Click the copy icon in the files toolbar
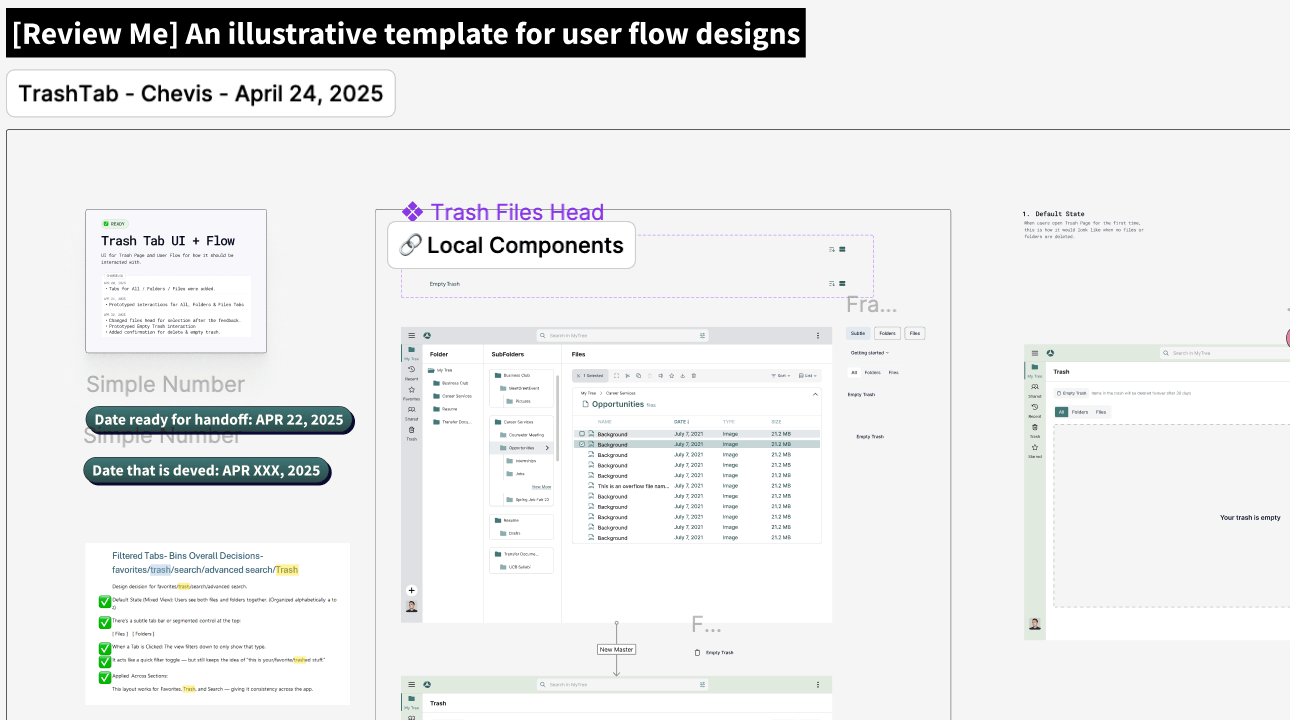Screen dimensions: 1290x720 [x=638, y=375]
